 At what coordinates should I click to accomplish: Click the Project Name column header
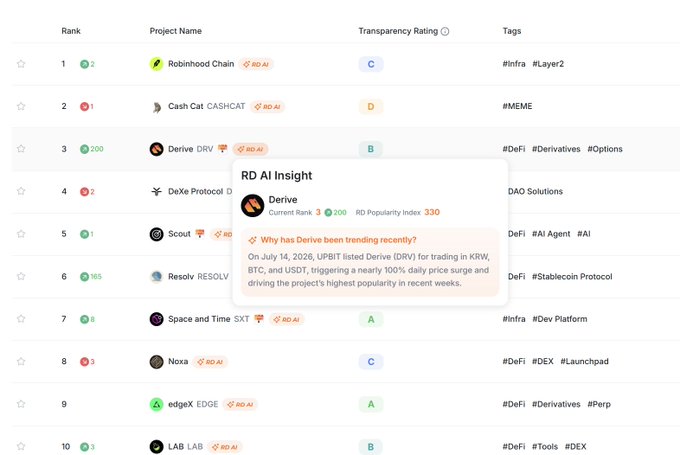tap(176, 31)
